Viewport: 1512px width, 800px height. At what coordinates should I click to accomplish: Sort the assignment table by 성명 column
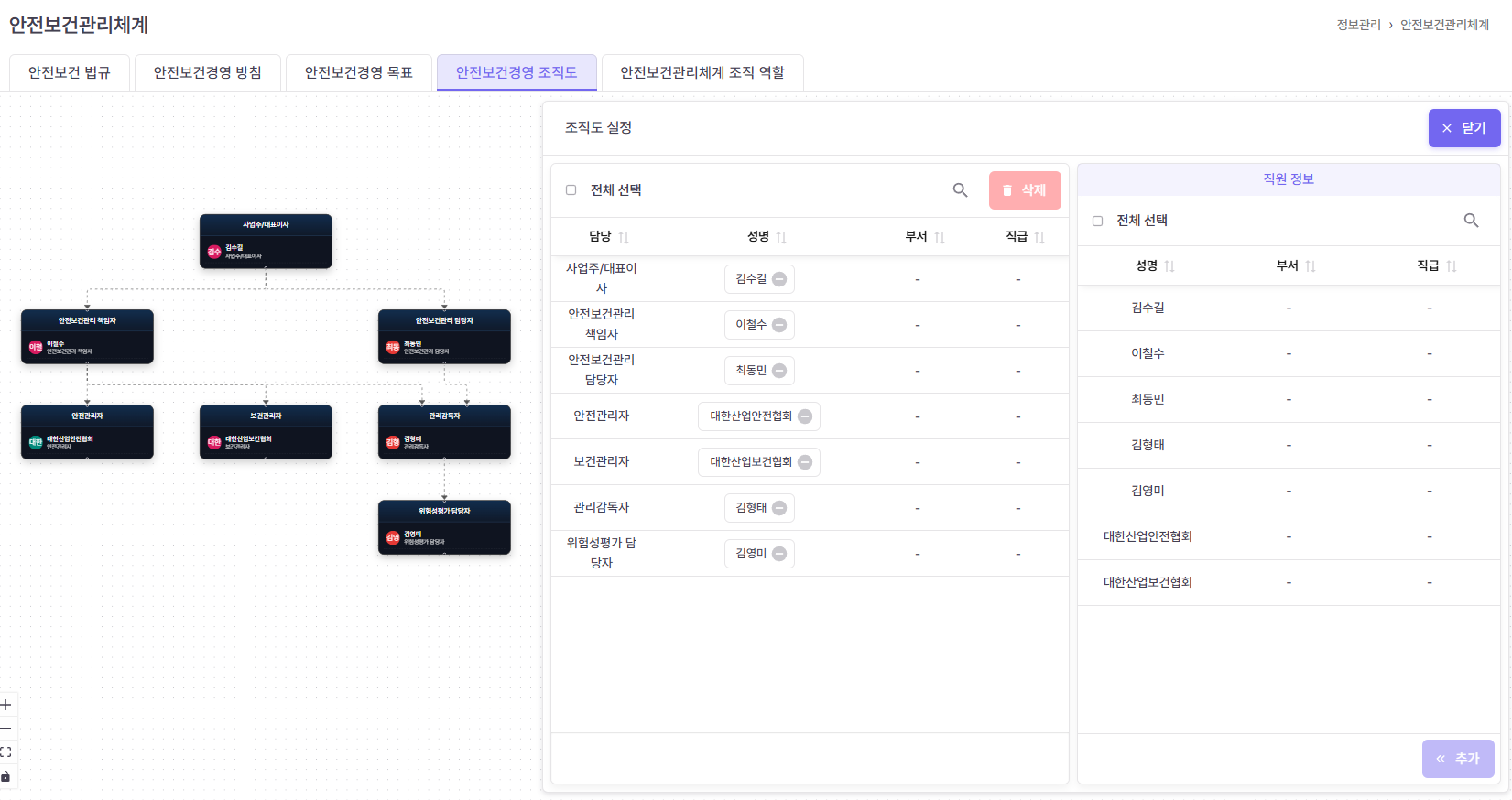pos(781,238)
